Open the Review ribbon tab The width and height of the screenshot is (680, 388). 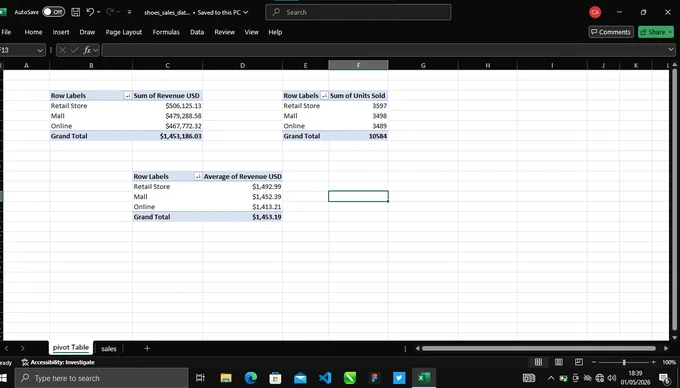pyautogui.click(x=225, y=32)
